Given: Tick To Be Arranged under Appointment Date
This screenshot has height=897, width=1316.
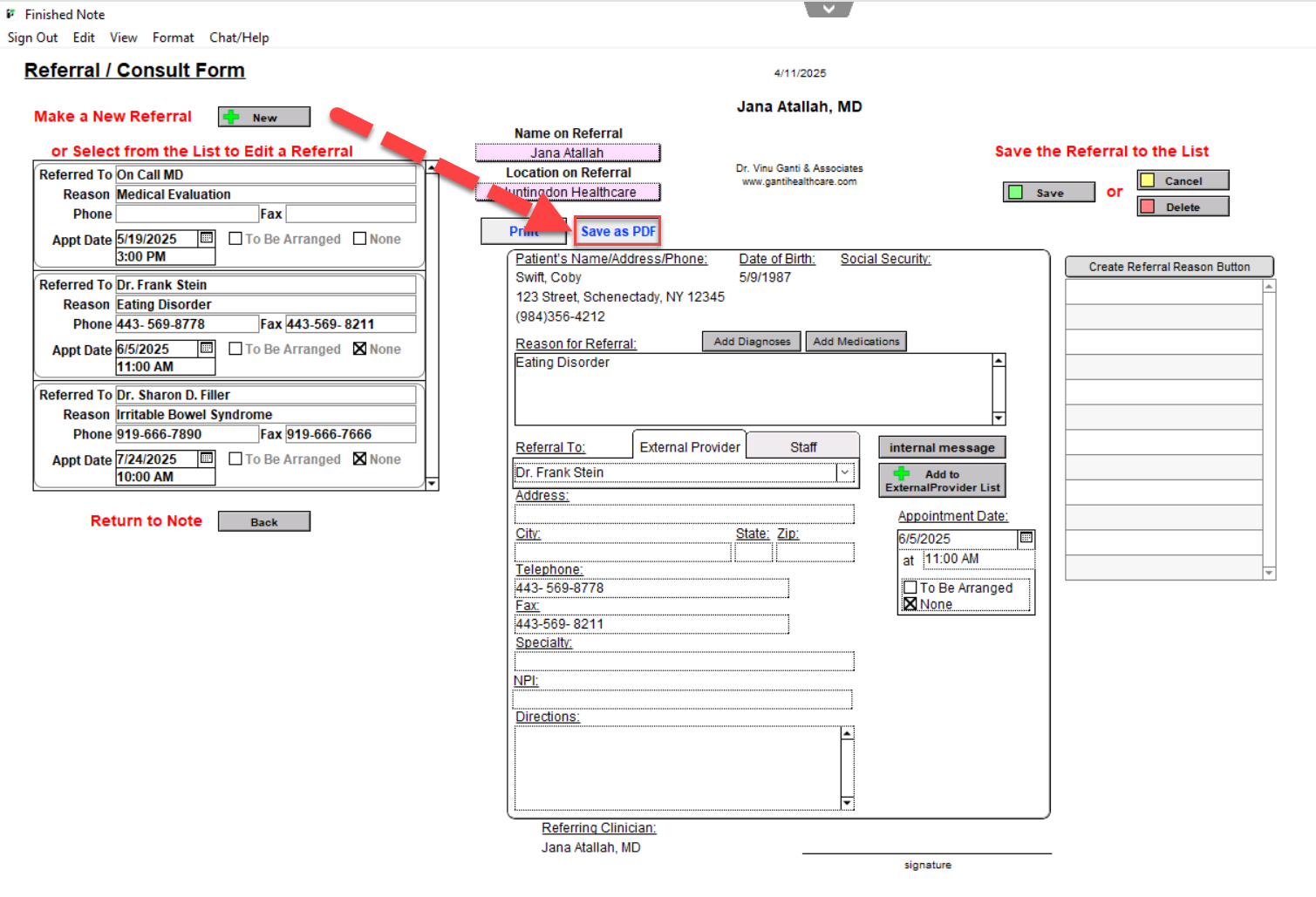Looking at the screenshot, I should 910,588.
